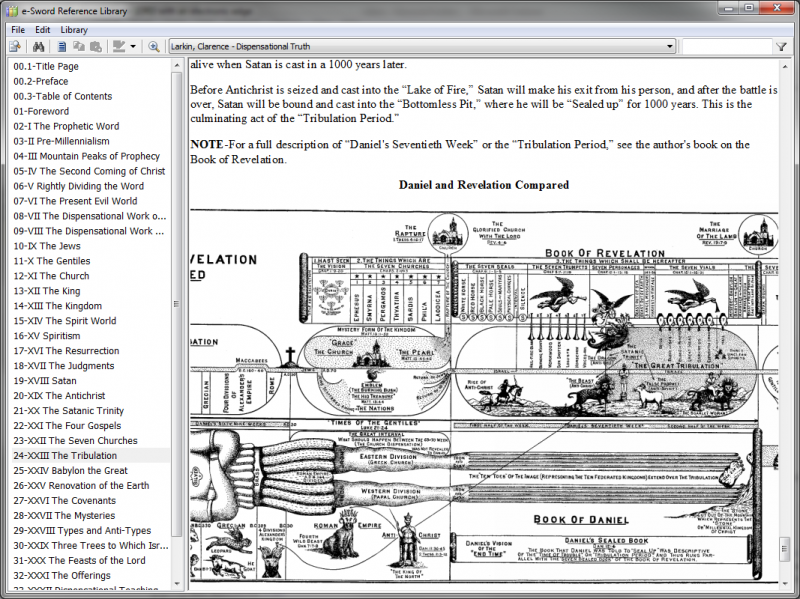Select "11-X The Gentiles" topic
The image size is (800, 599).
(52, 261)
